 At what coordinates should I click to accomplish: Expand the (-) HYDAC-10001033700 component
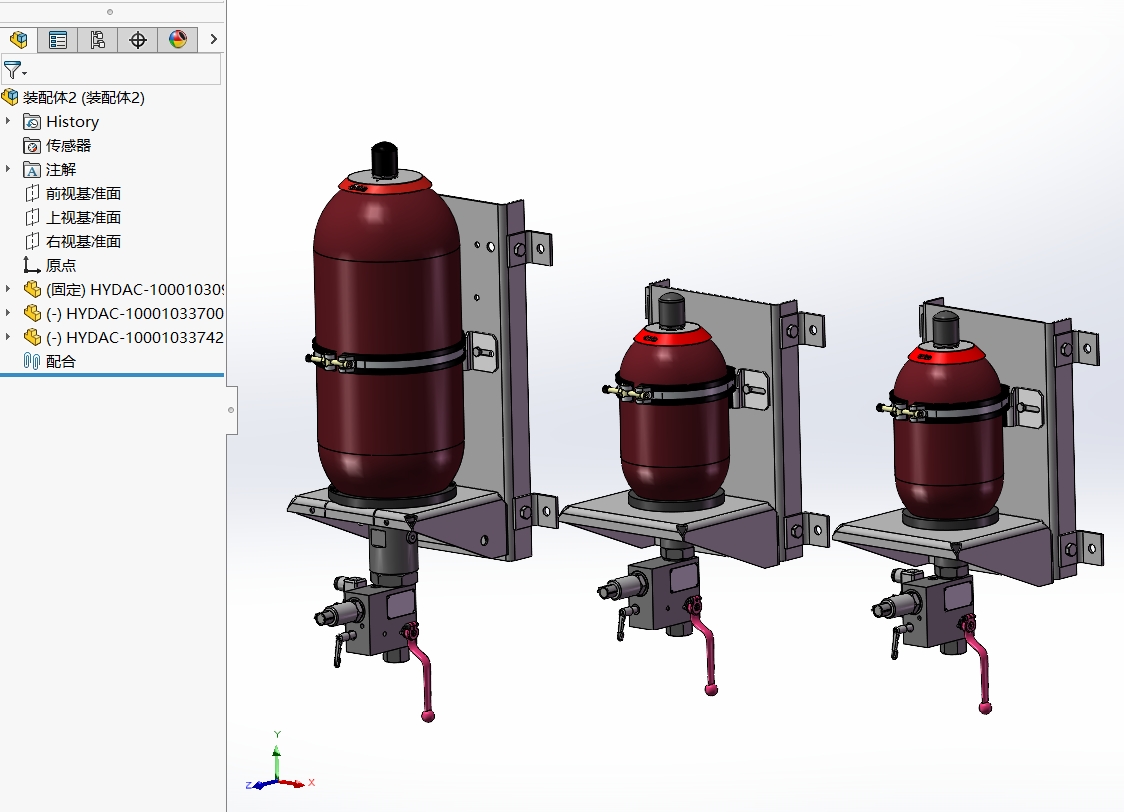point(8,313)
